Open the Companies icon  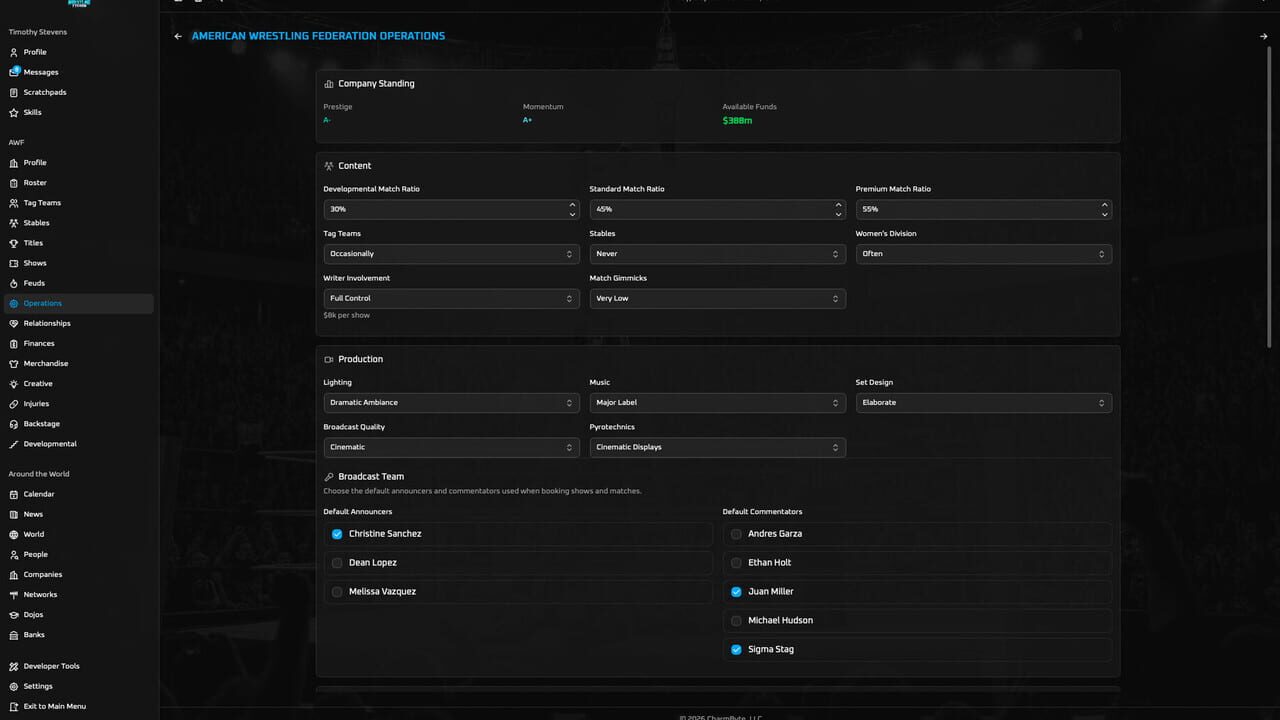pos(14,575)
